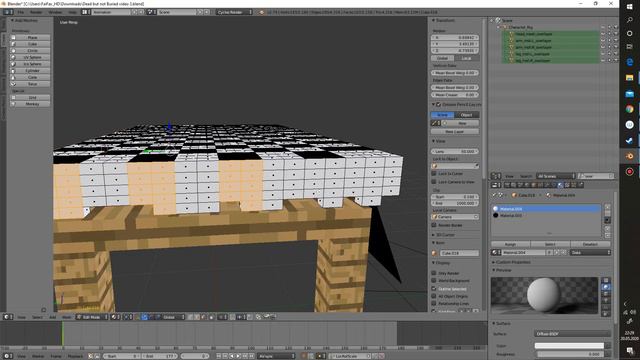This screenshot has width=640, height=360.
Task: Enable Render Border checkbox
Action: tap(434, 225)
